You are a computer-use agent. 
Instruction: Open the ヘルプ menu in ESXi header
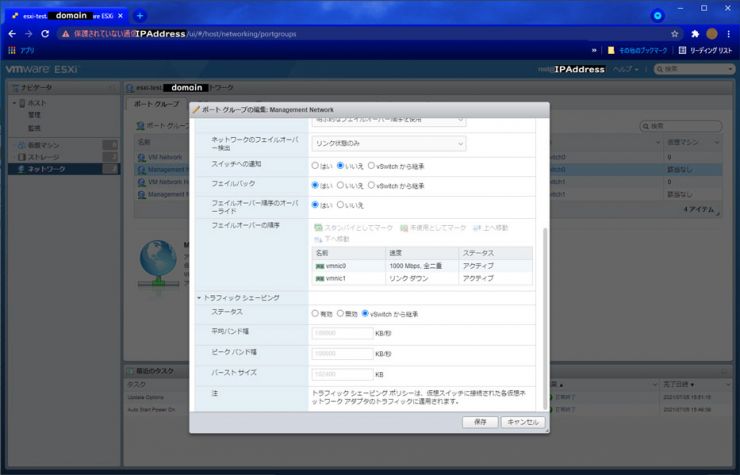click(x=625, y=69)
